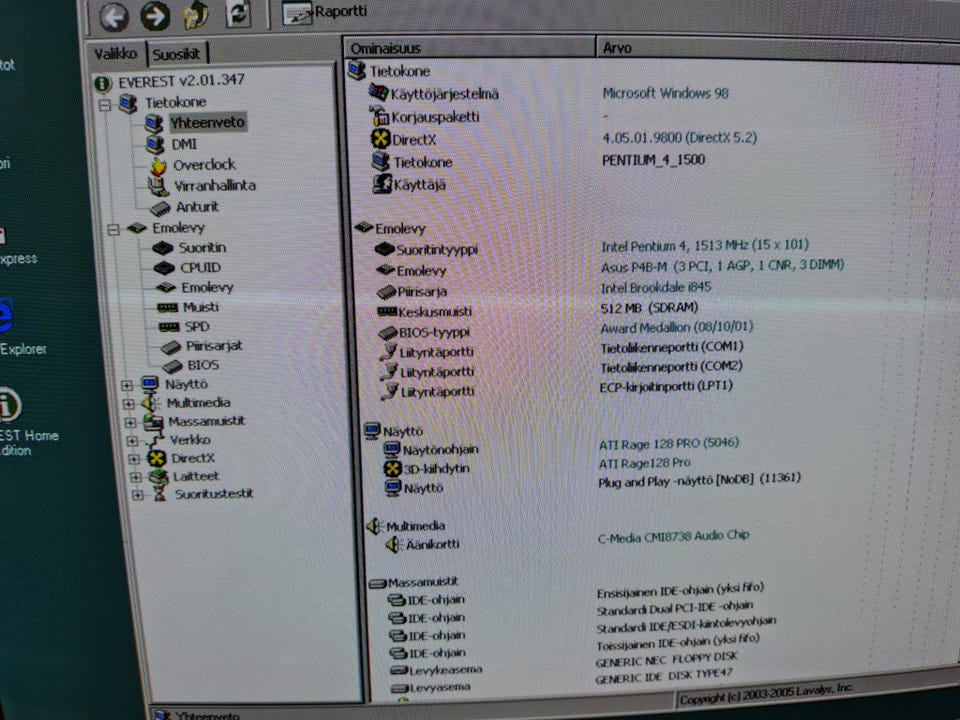Open Explorer desktop shortcut
Image resolution: width=960 pixels, height=720 pixels.
(23, 349)
